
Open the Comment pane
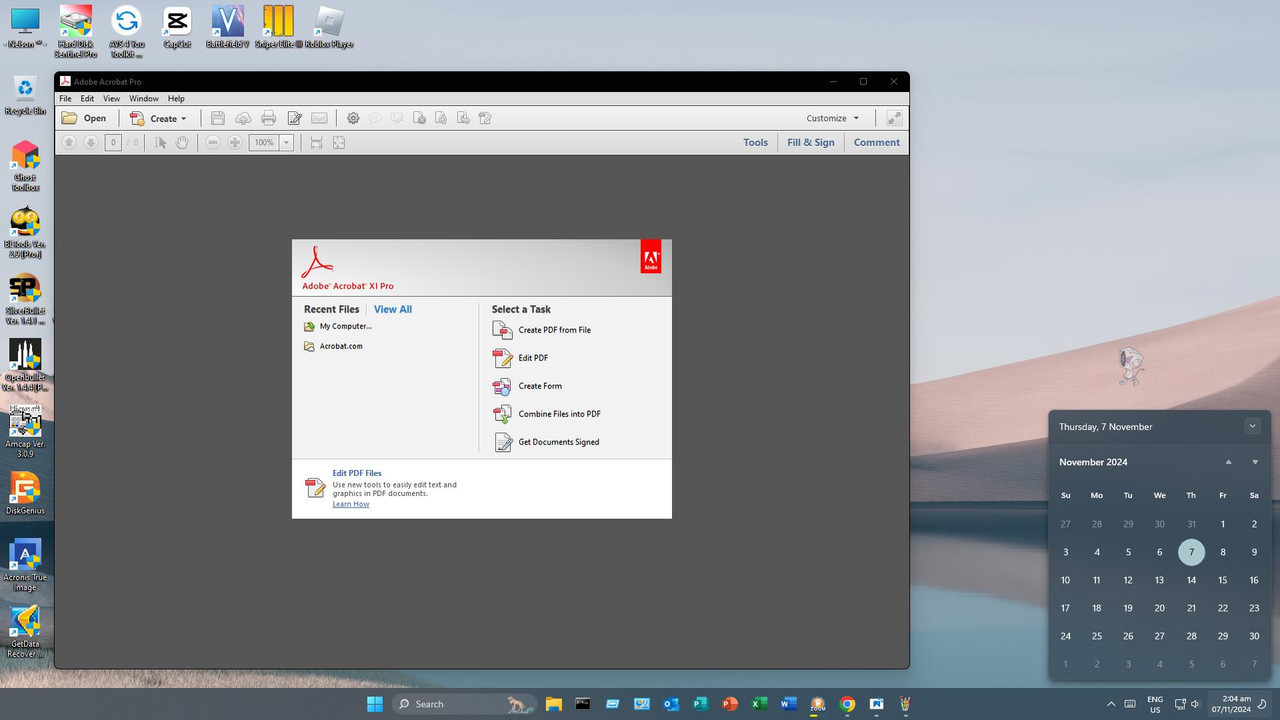(876, 143)
